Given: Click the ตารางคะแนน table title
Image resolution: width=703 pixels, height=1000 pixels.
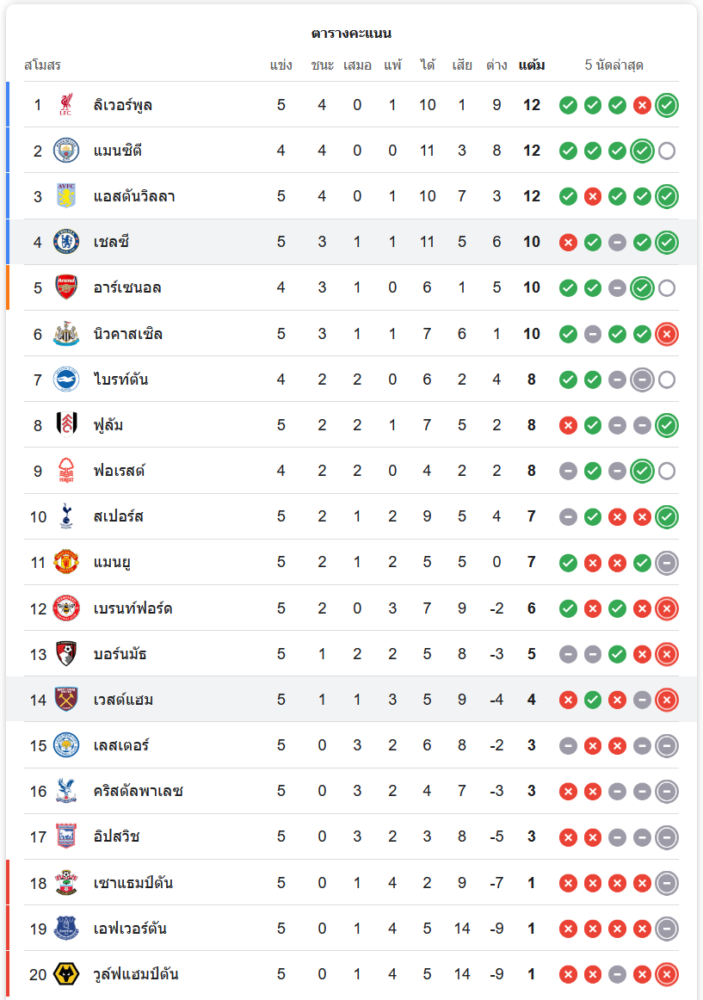Looking at the screenshot, I should [x=351, y=33].
